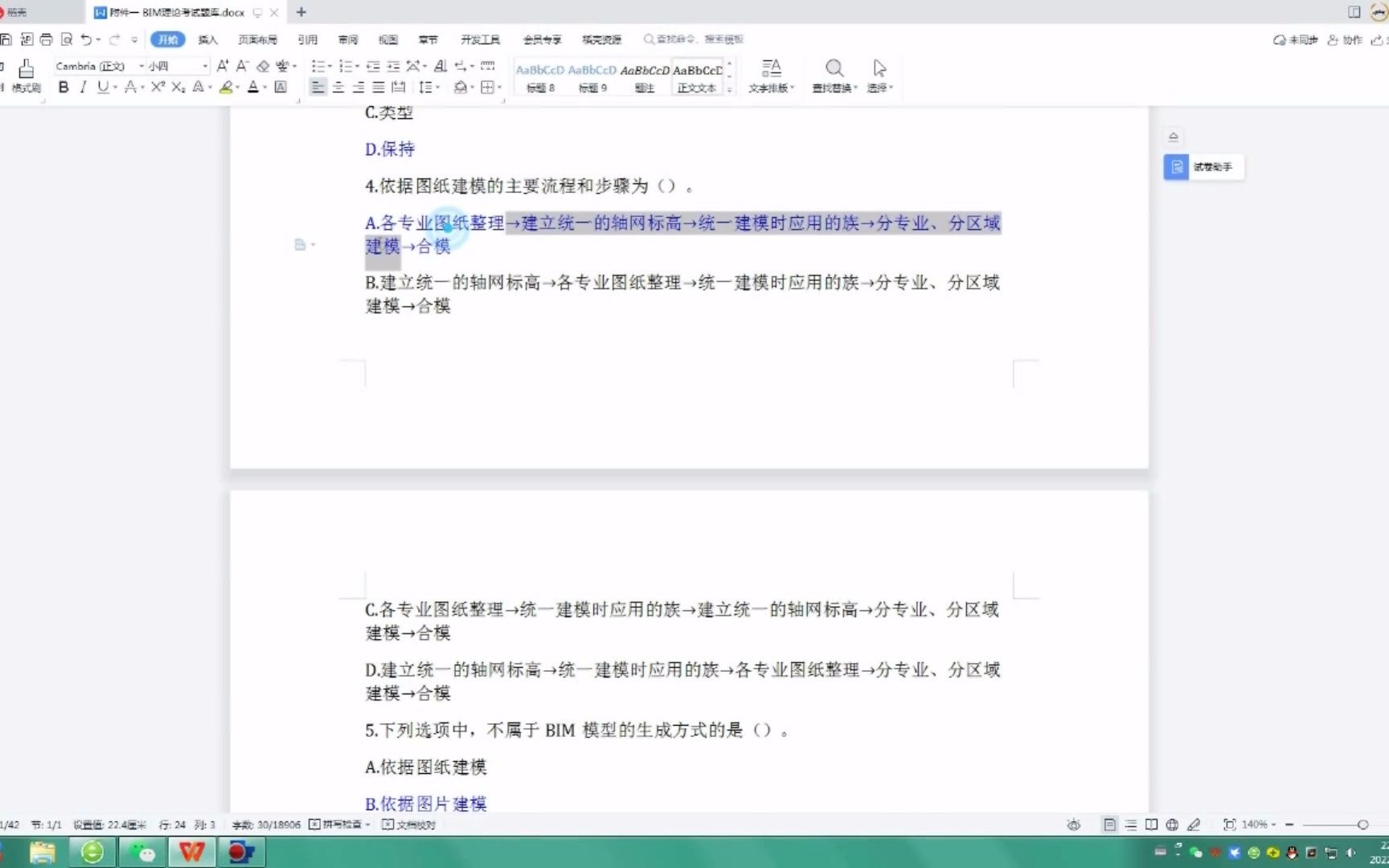Open the Cambria font name dropdown
The width and height of the screenshot is (1389, 868).
[x=141, y=66]
